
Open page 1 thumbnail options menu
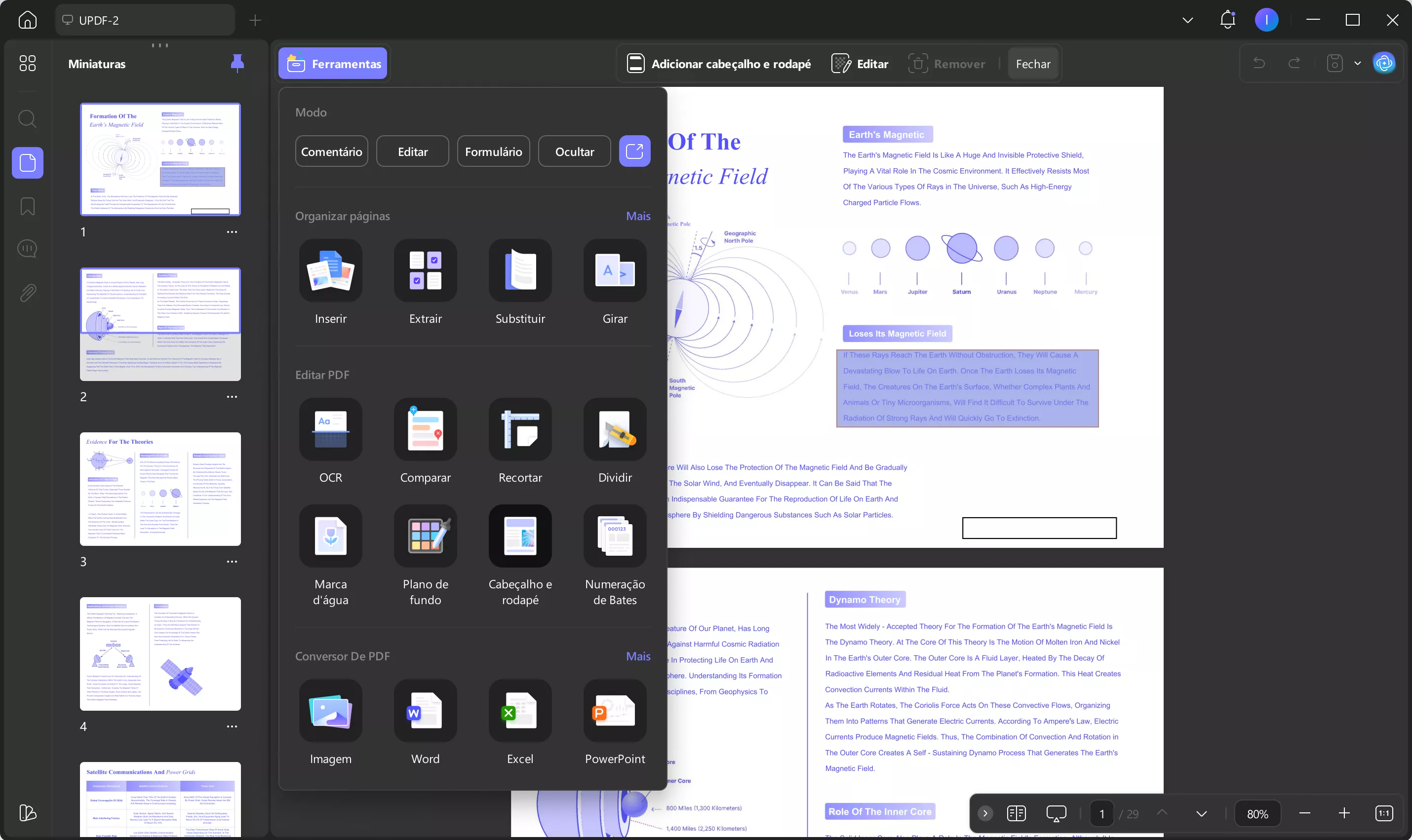232,232
